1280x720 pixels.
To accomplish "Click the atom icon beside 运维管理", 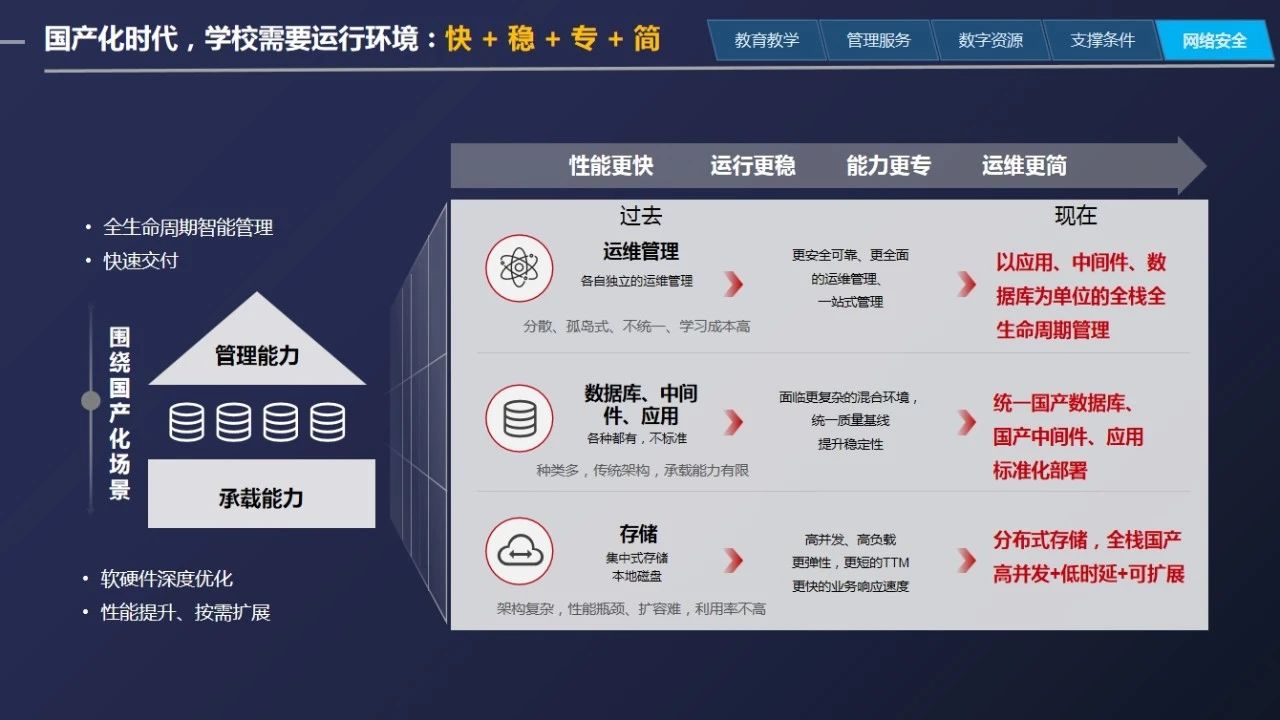I will [519, 268].
